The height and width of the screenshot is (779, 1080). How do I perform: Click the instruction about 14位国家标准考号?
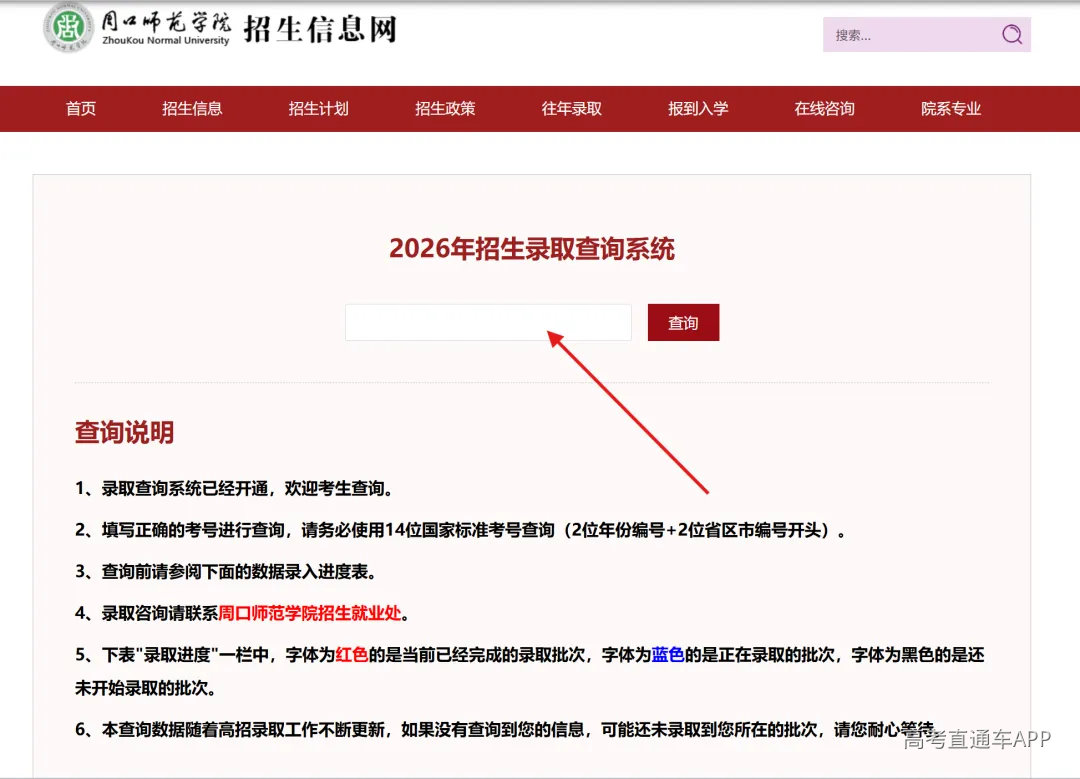point(460,530)
